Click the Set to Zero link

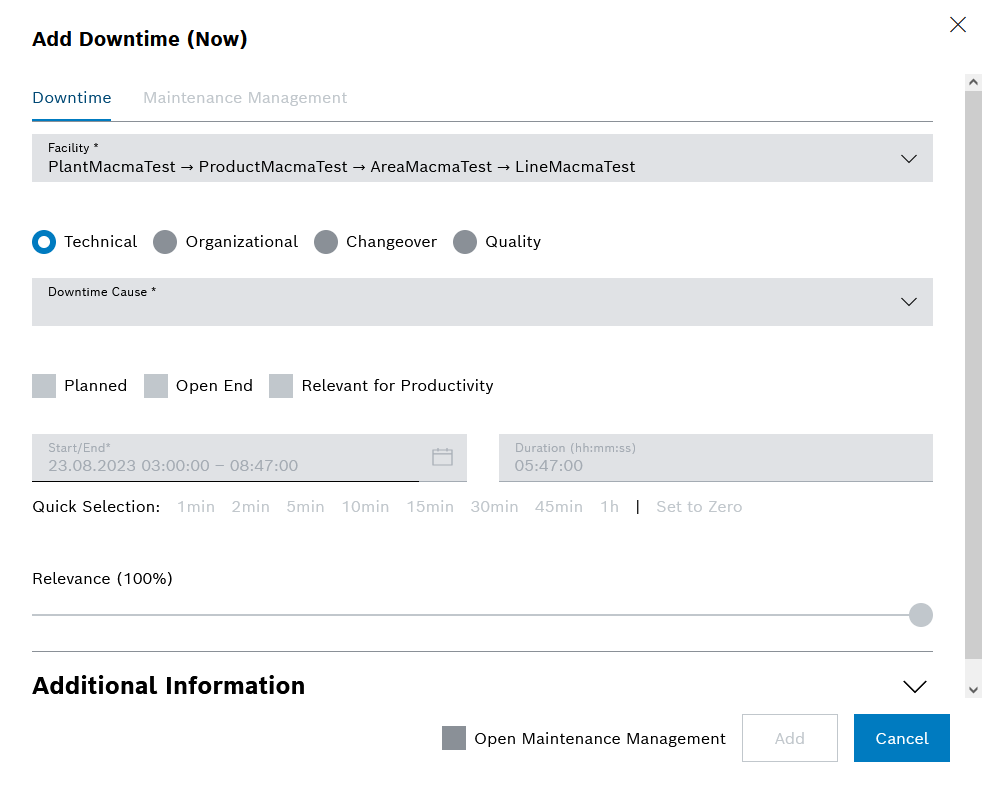tap(698, 507)
